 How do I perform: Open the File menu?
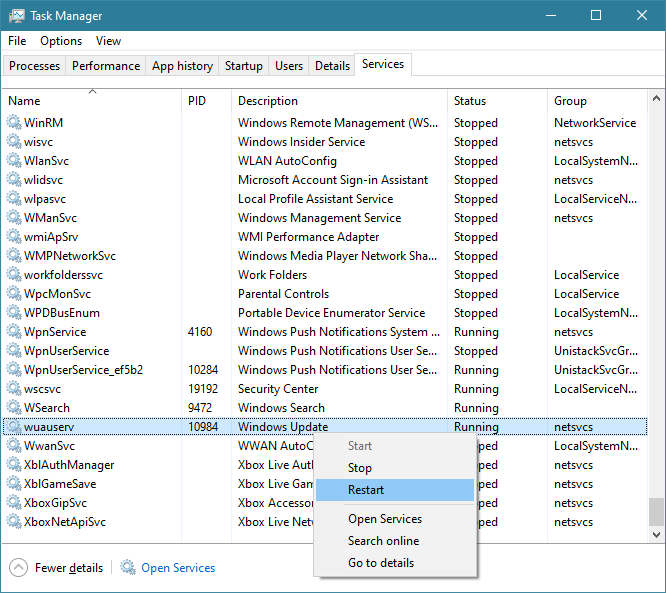[x=17, y=41]
